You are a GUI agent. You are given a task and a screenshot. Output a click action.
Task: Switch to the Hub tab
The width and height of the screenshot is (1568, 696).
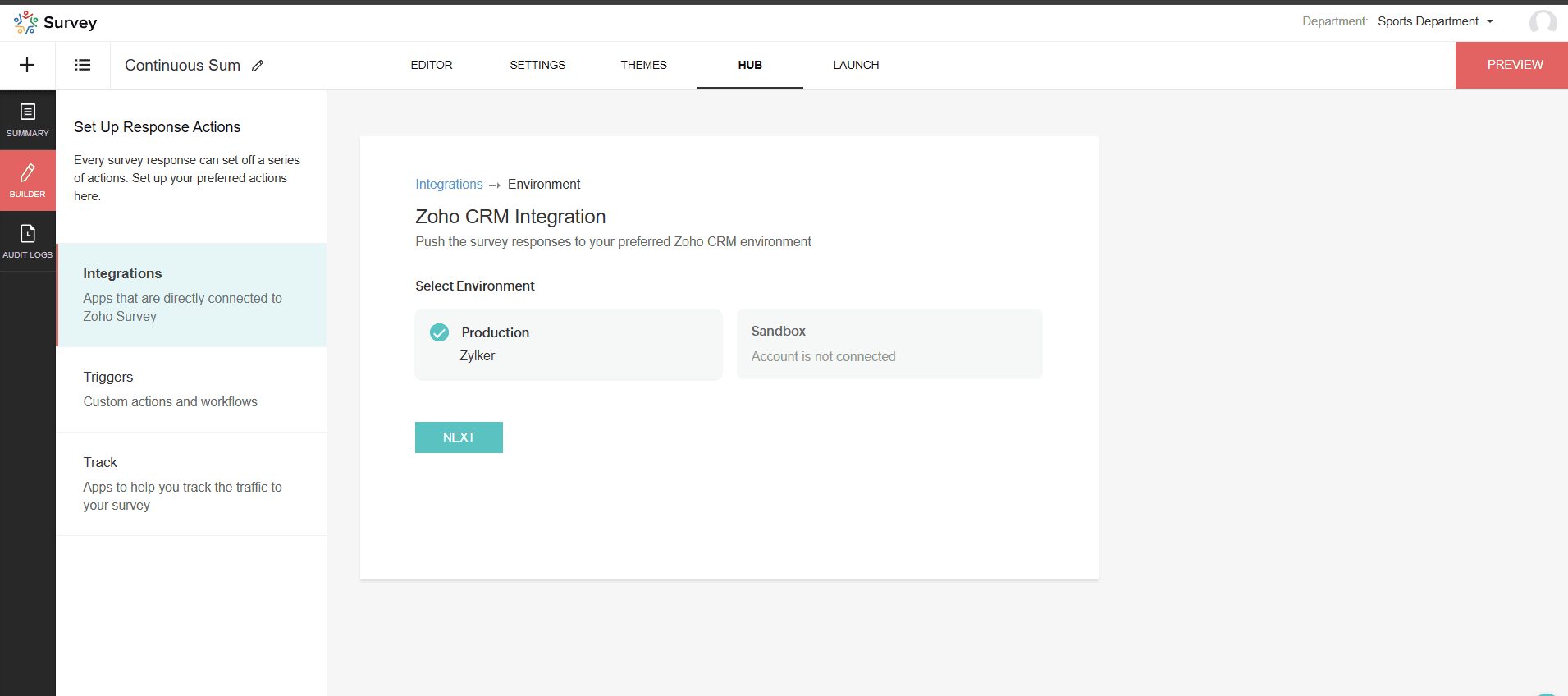[750, 65]
